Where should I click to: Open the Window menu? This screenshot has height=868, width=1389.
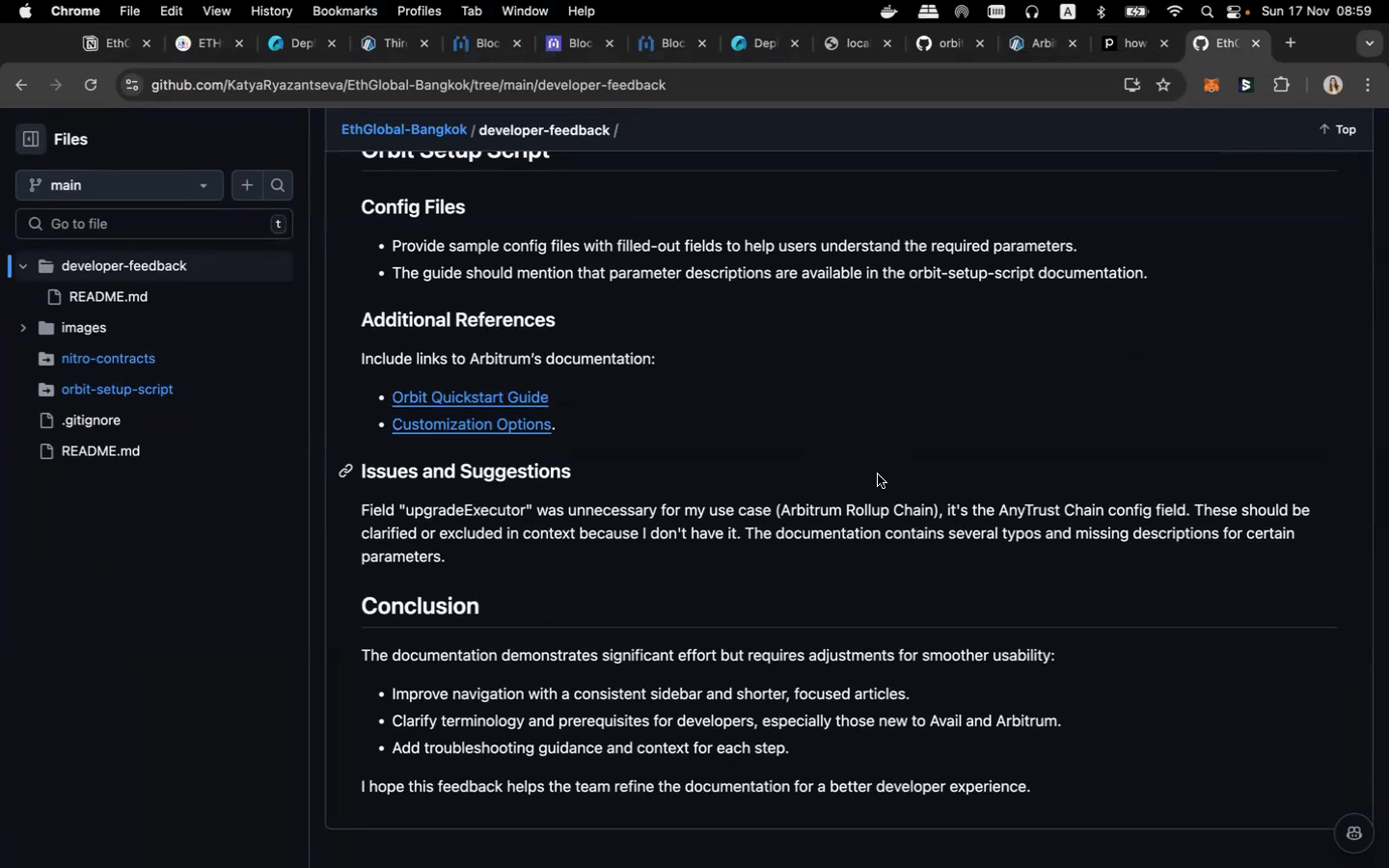pos(525,12)
